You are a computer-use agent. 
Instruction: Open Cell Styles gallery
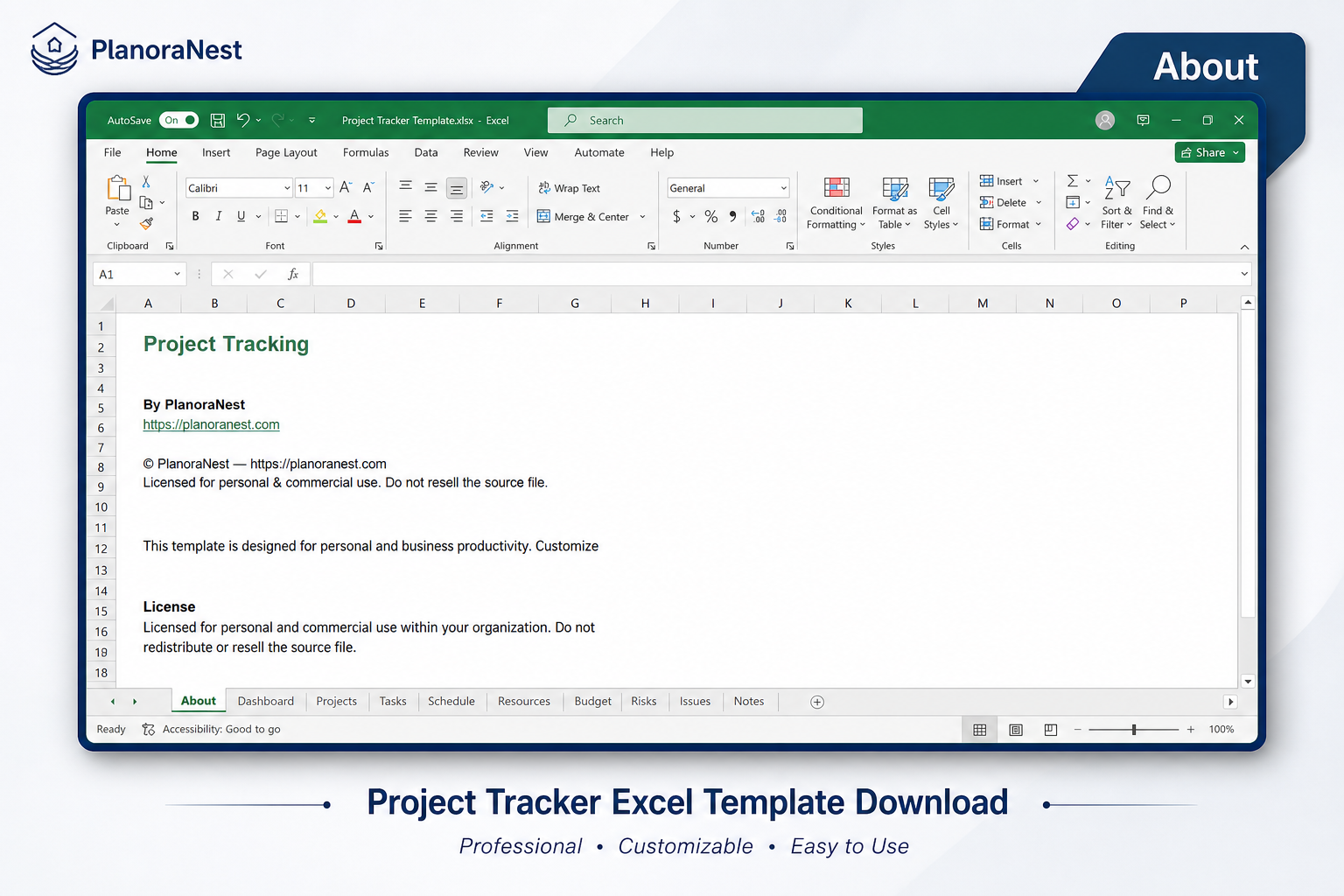pos(941,203)
